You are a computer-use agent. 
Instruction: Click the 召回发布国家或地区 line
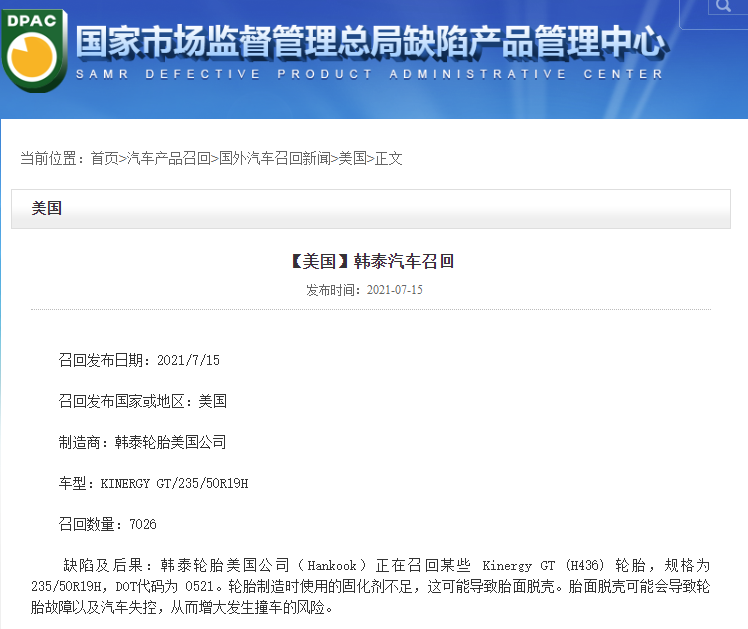coord(143,401)
